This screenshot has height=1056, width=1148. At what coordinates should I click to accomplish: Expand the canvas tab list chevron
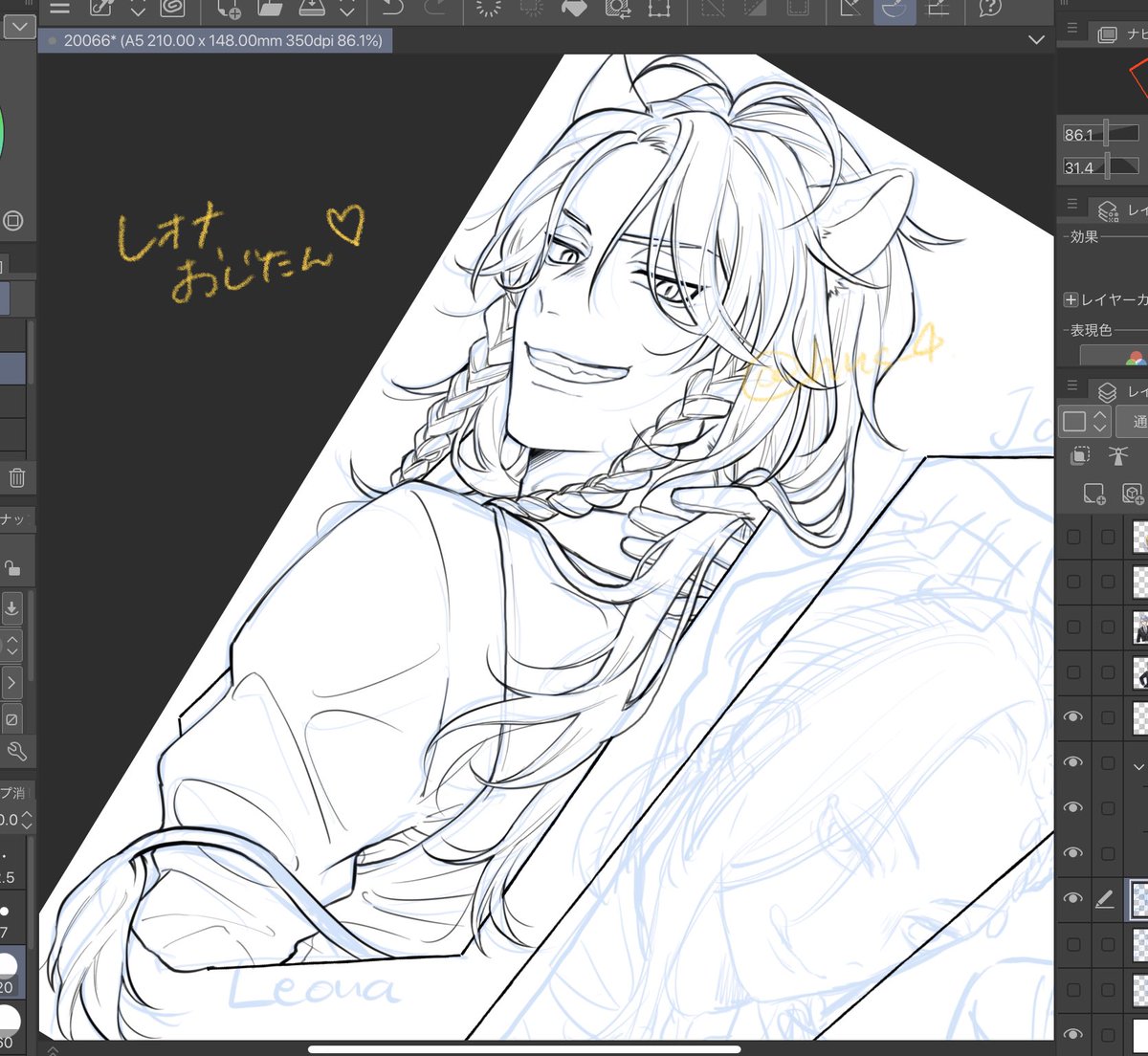1036,40
